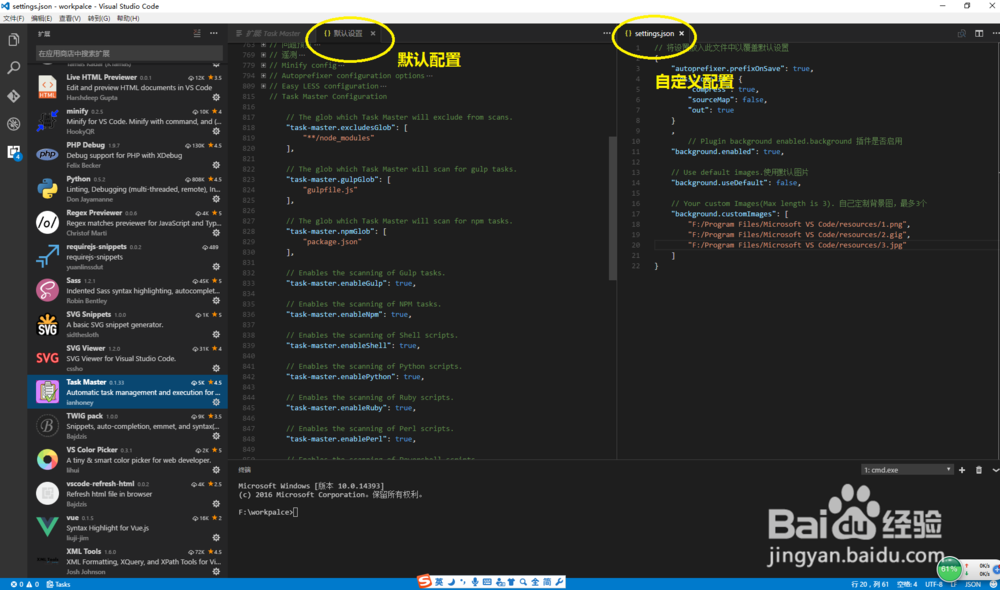1000x590 pixels.
Task: Click line and column indicator 行 20, 列 61
Action: click(x=870, y=584)
